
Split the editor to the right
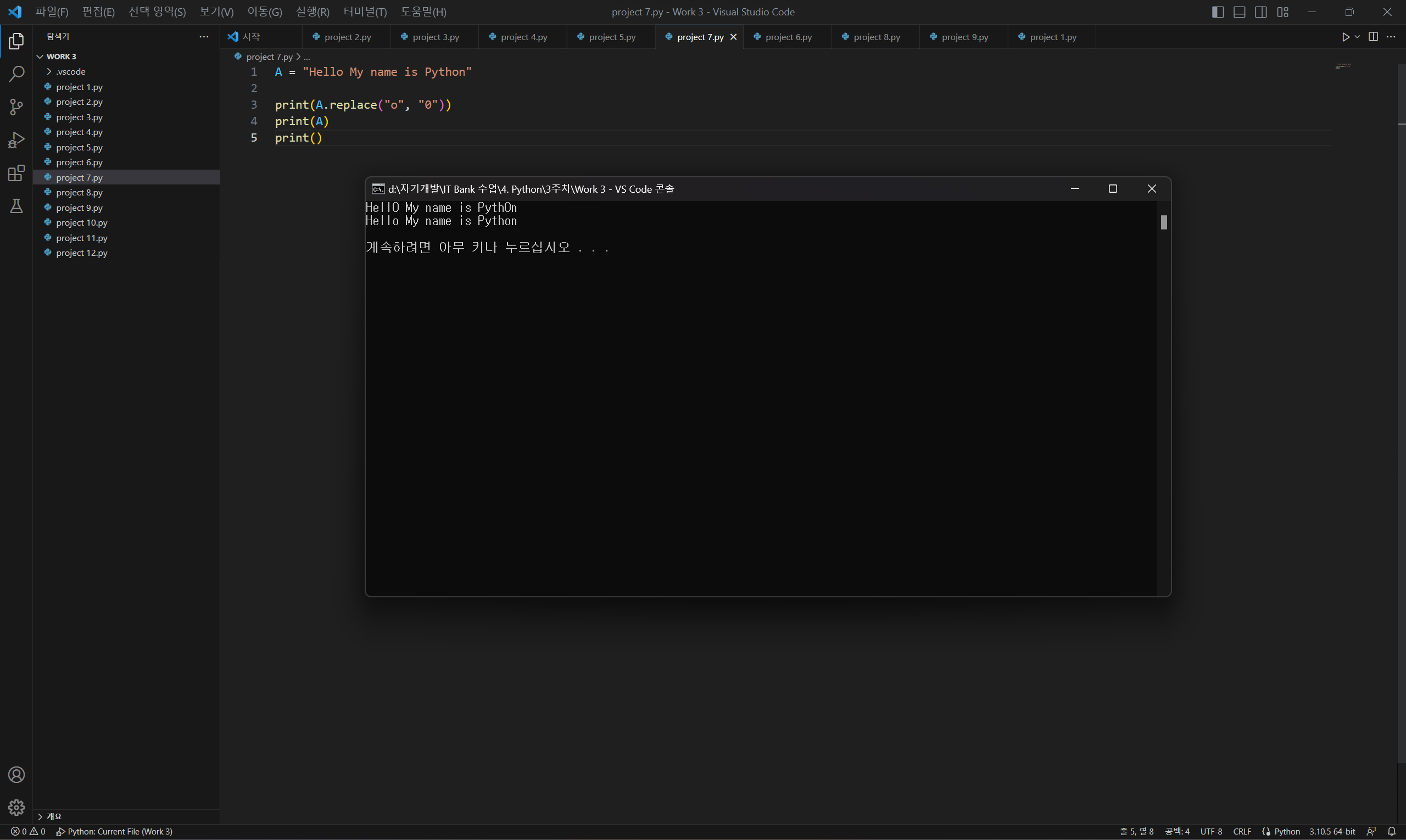point(1373,37)
